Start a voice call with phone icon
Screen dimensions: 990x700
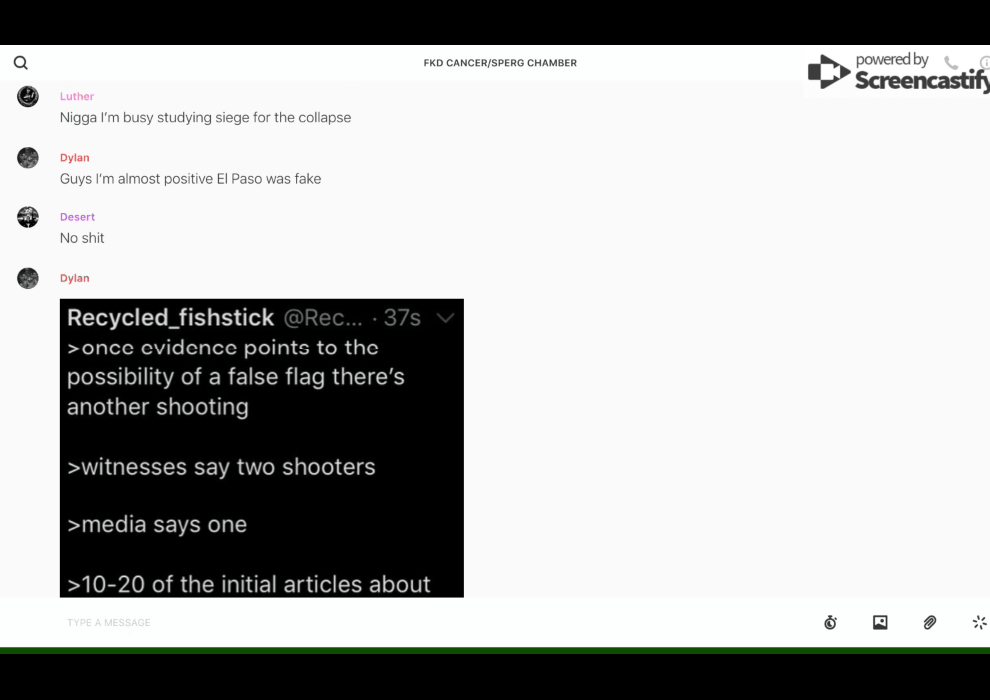click(950, 63)
